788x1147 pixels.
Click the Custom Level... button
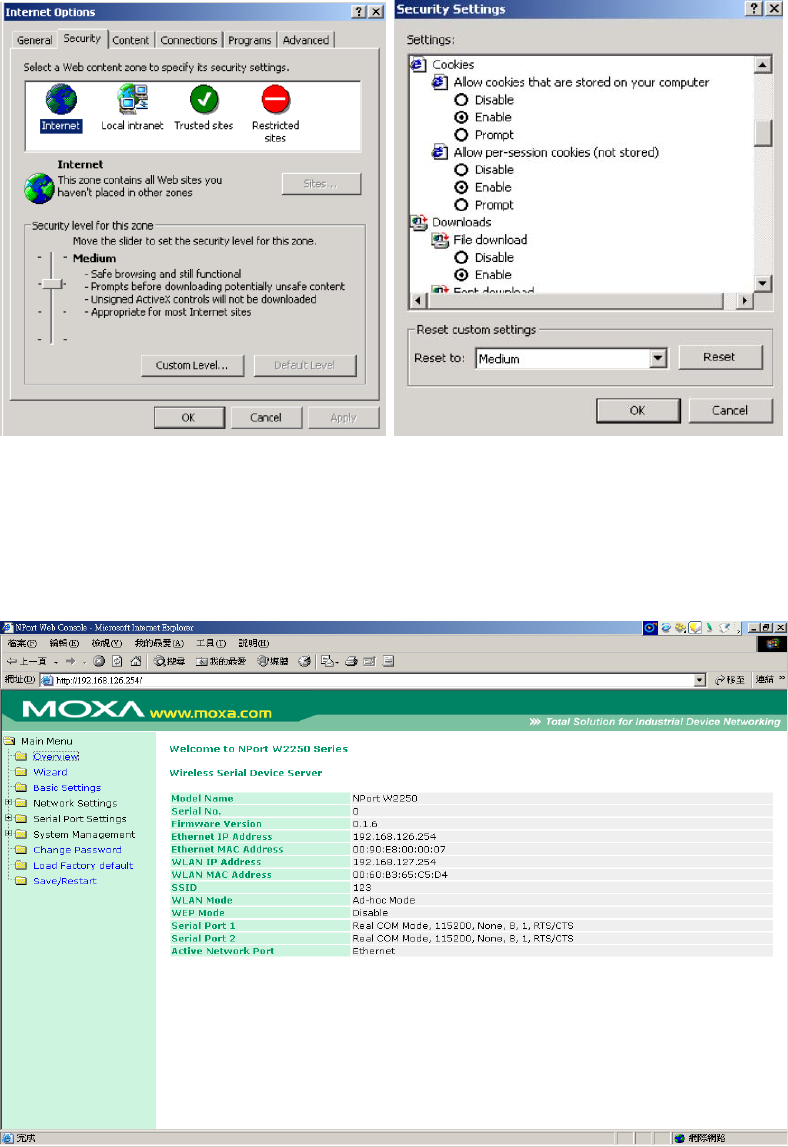[192, 365]
